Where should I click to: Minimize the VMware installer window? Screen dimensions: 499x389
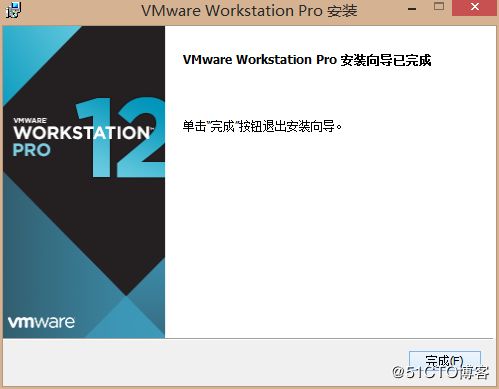point(412,9)
